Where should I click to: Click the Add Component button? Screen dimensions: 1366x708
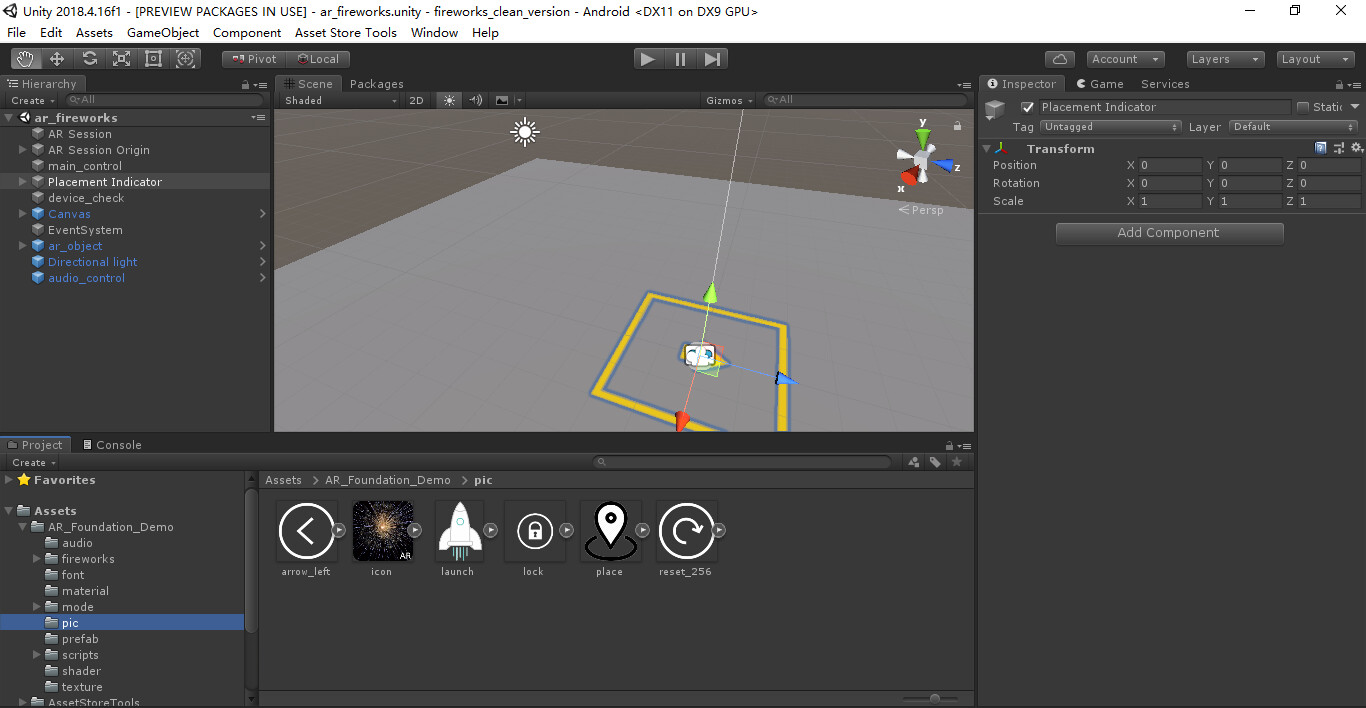(x=1169, y=233)
